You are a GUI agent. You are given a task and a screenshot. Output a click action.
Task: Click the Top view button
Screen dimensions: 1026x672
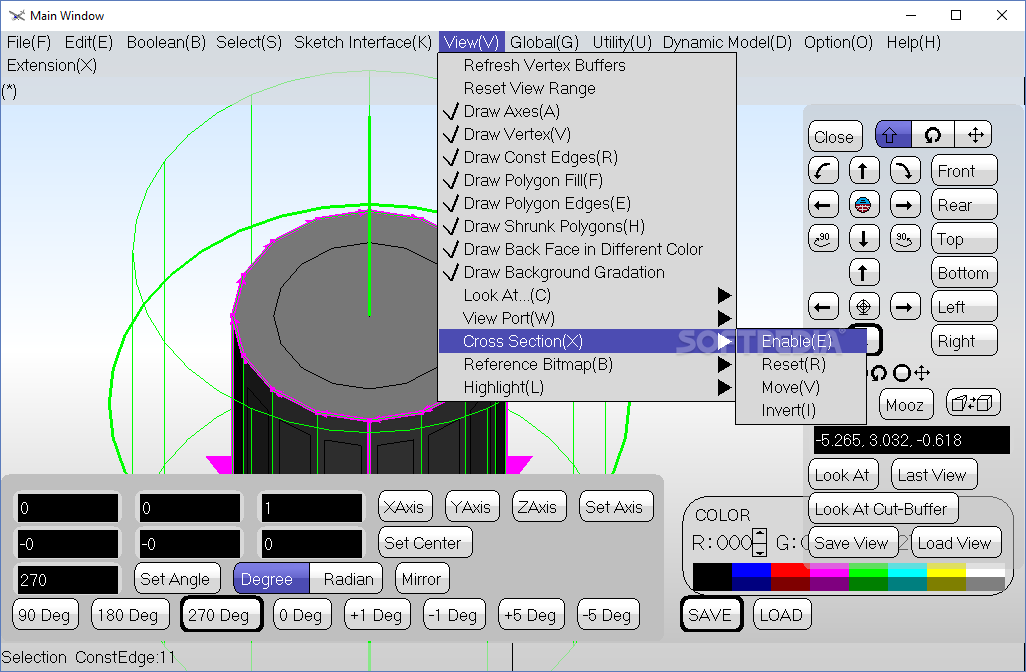[x=964, y=239]
